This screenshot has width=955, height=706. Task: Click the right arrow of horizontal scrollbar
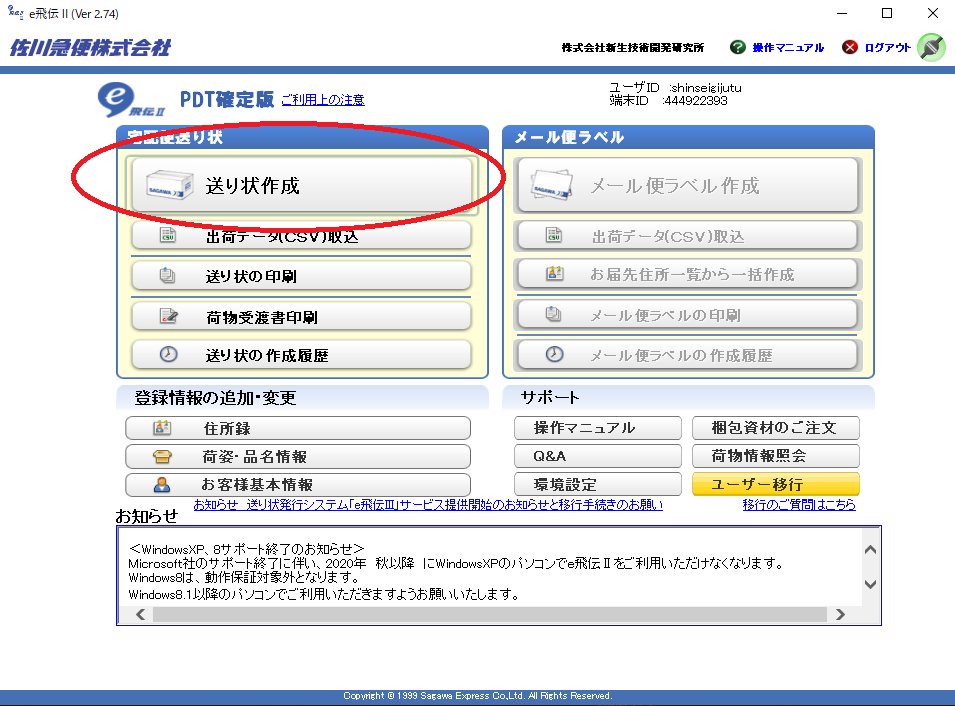click(840, 614)
